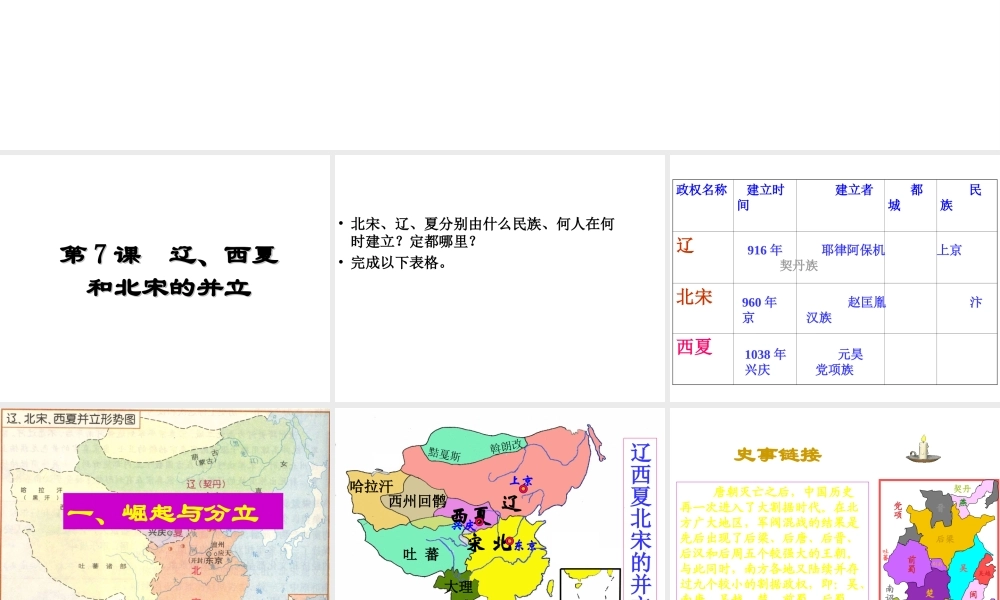The image size is (1000, 600).
Task: Click the 兴庆 text in the table
Action: [x=758, y=370]
